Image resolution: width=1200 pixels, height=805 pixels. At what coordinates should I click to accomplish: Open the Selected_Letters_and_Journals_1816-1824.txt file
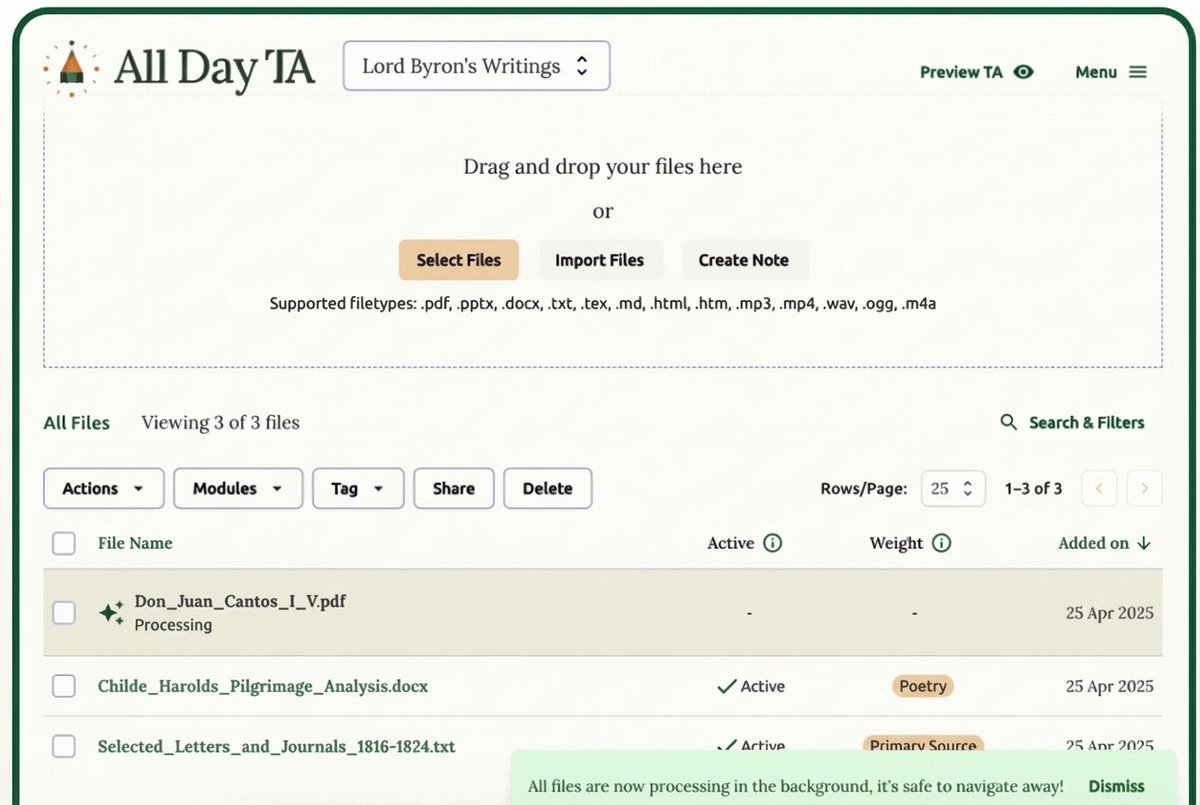[x=276, y=746]
